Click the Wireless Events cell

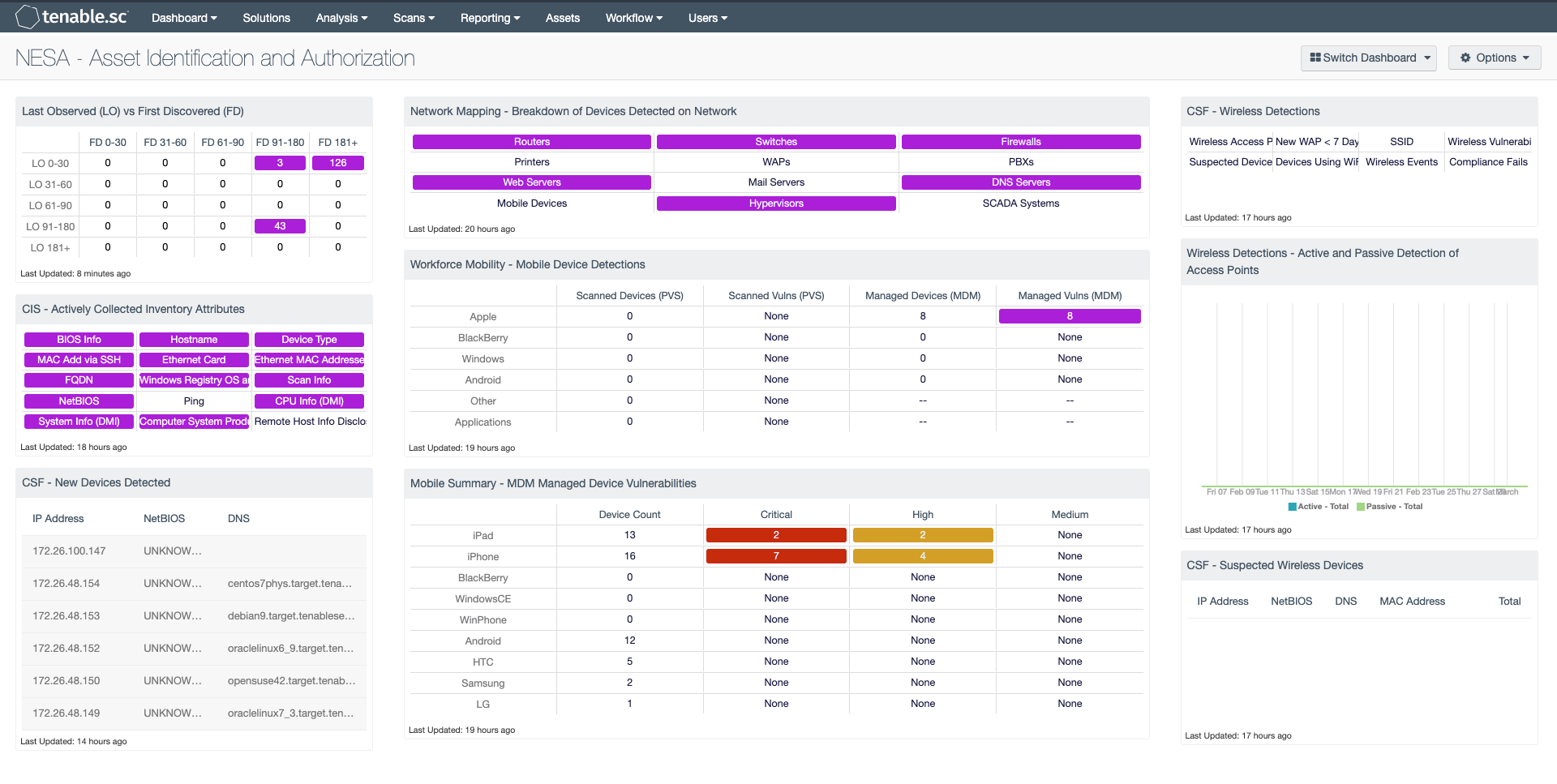point(1401,162)
